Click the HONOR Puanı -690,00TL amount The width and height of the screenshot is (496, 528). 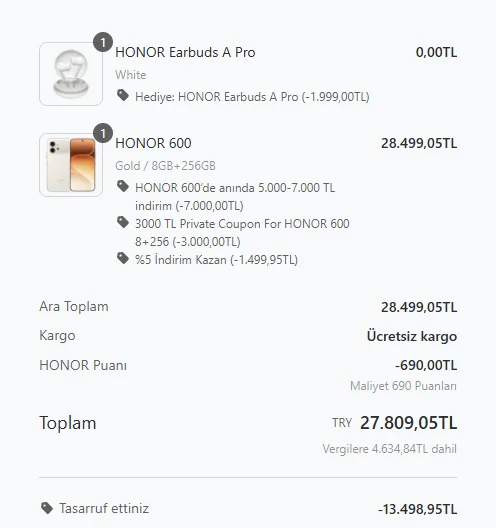tap(426, 365)
